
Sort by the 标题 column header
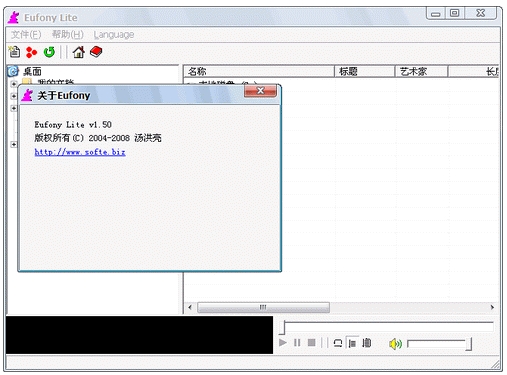[x=365, y=71]
